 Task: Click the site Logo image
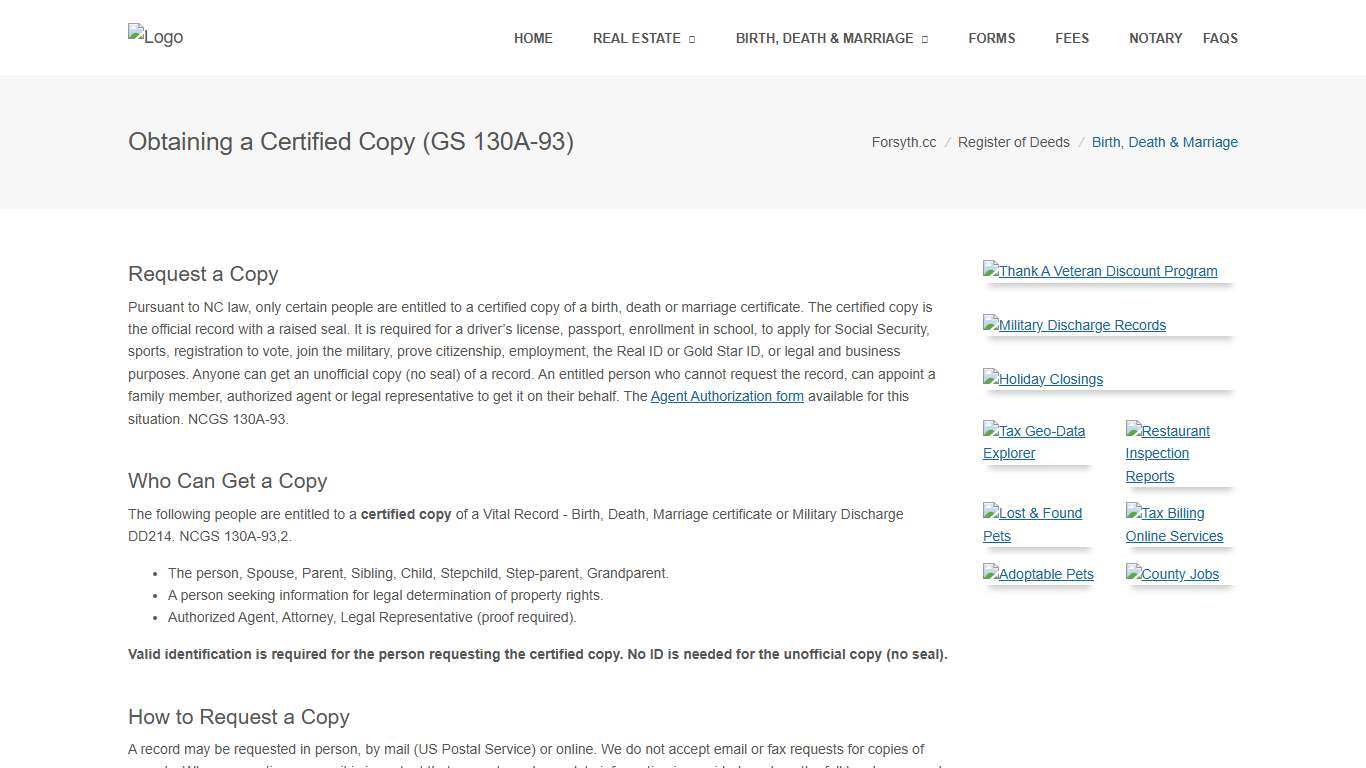point(156,37)
